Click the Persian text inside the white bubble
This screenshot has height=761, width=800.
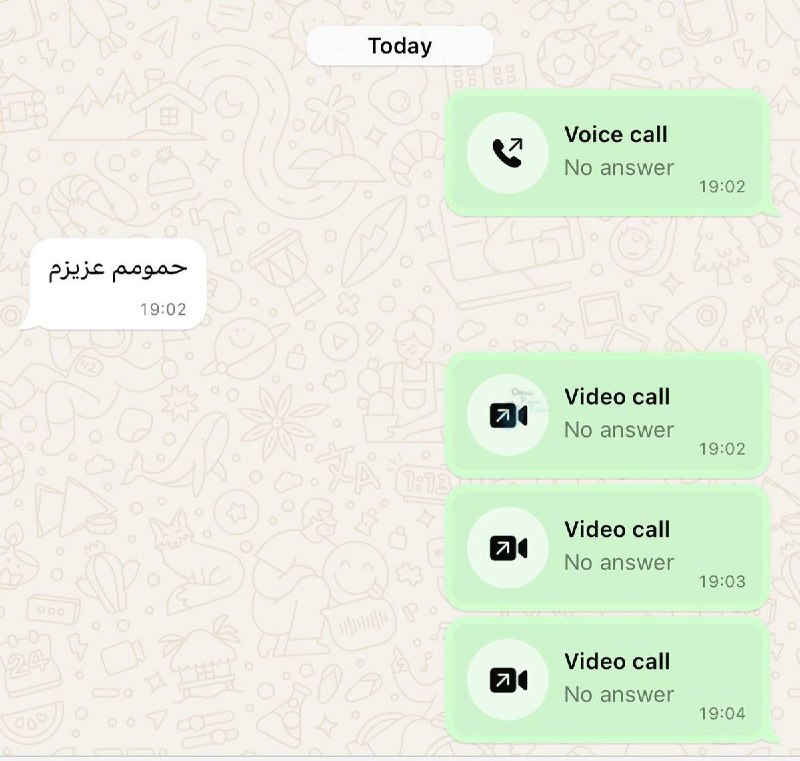click(x=118, y=268)
